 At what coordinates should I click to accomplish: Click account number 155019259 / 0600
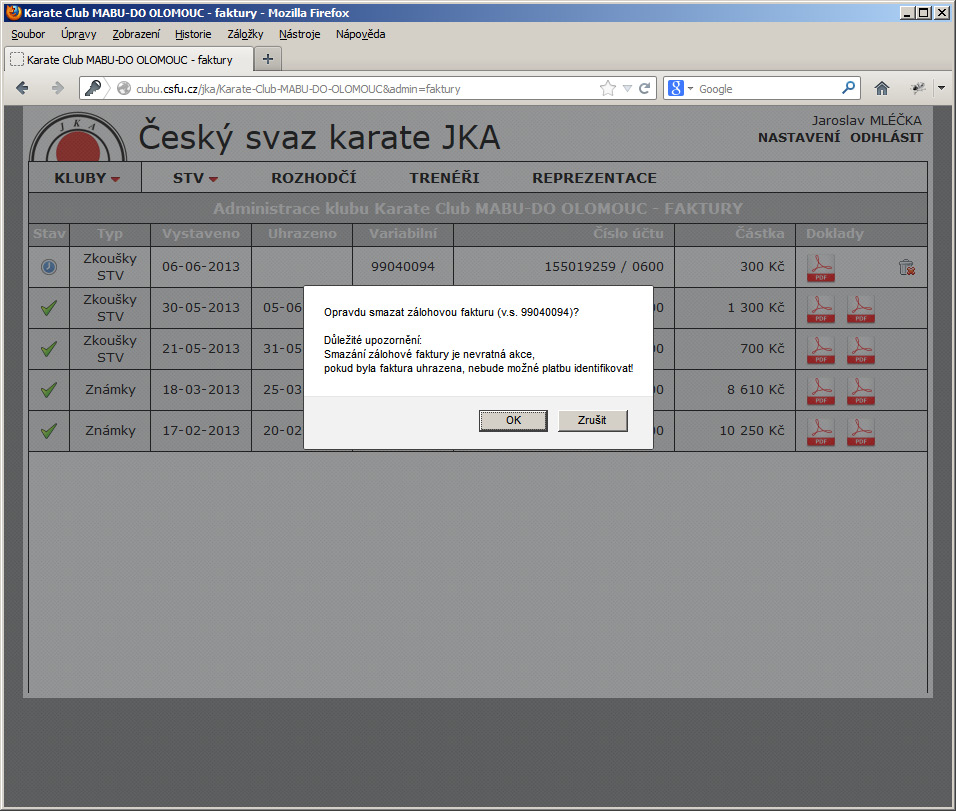coord(604,266)
